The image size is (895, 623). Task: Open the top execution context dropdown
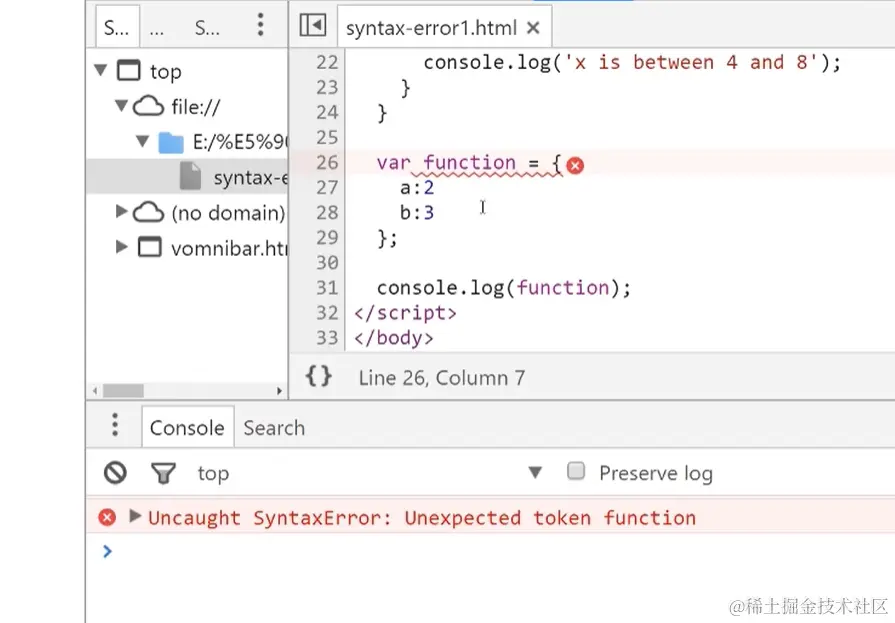[535, 472]
